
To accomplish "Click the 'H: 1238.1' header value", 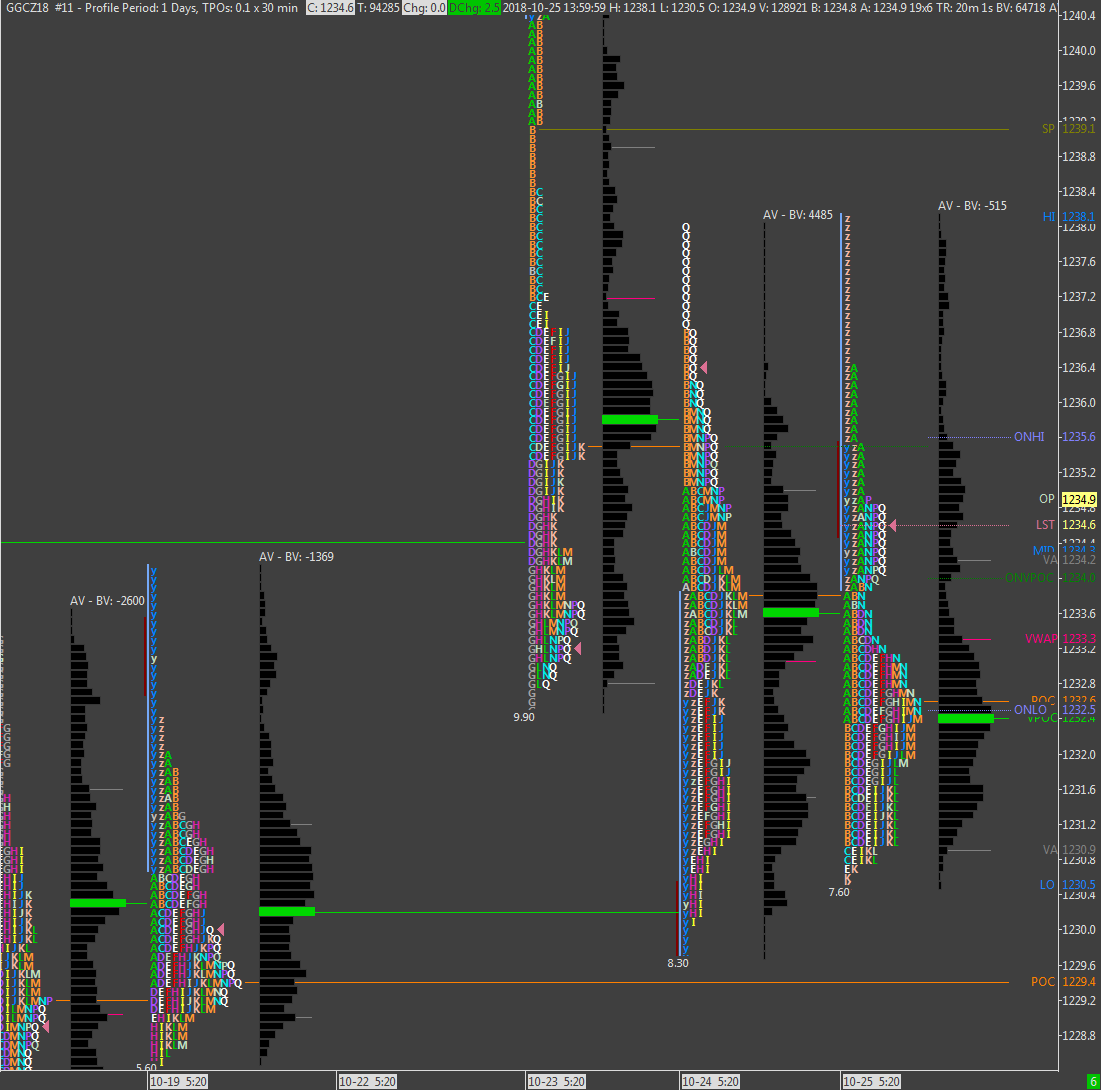I will click(x=635, y=8).
